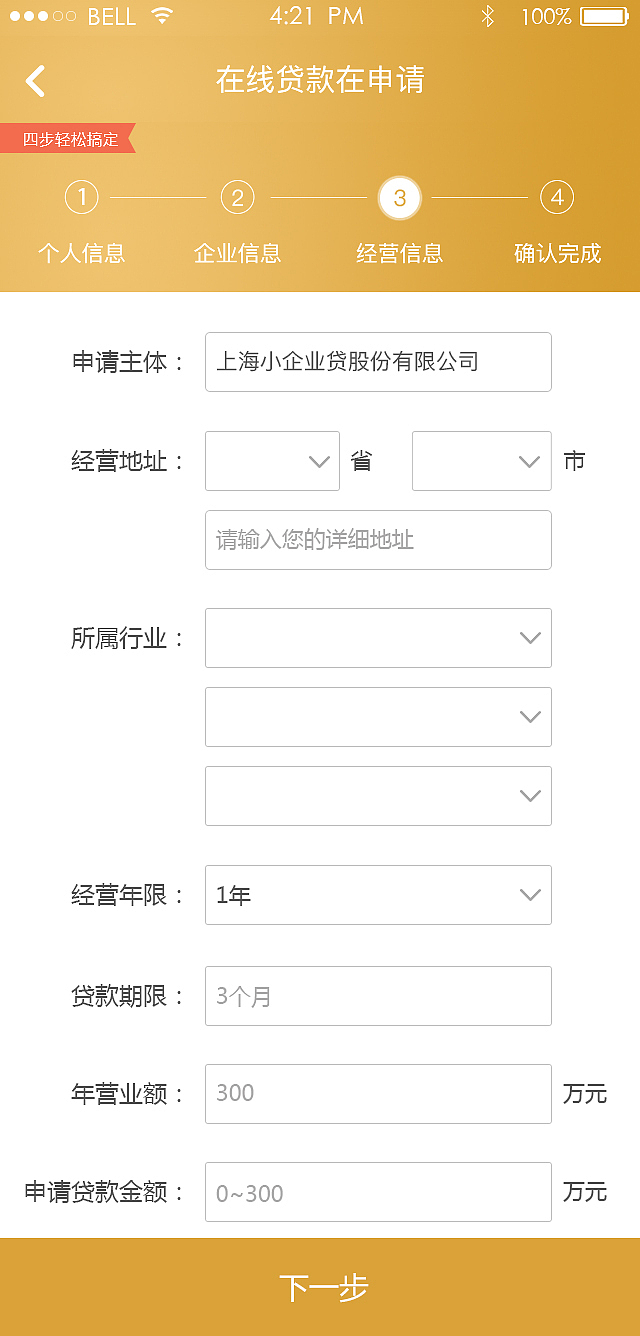Select the 经营信息 tab
This screenshot has width=640, height=1336.
(x=400, y=254)
